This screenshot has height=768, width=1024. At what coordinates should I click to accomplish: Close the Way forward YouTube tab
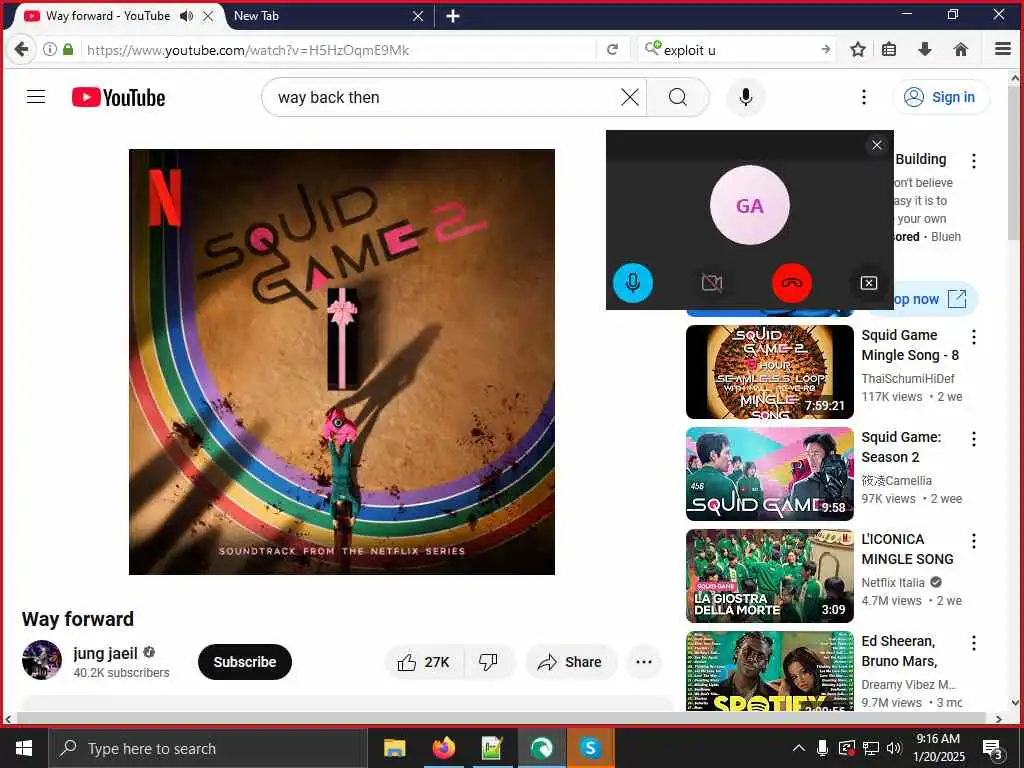pos(208,16)
